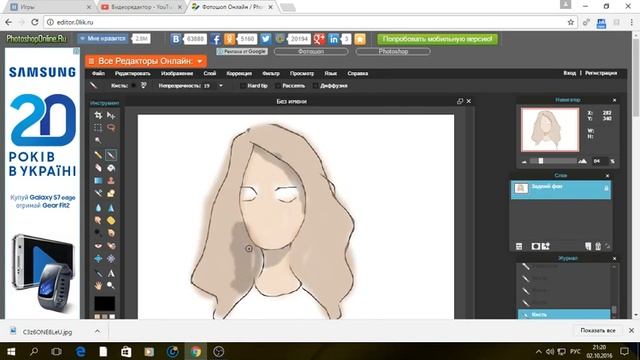Select the Paint Bucket tool
This screenshot has width=640, height=360.
(111, 168)
